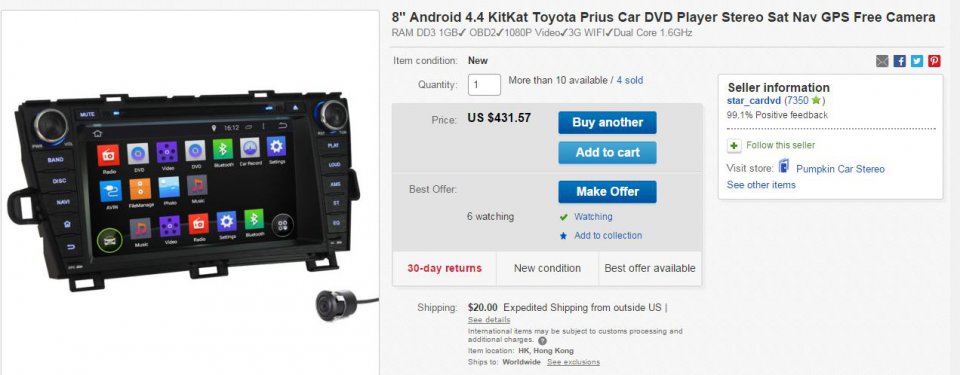Click the Make Offer button
The height and width of the screenshot is (375, 960).
click(607, 192)
